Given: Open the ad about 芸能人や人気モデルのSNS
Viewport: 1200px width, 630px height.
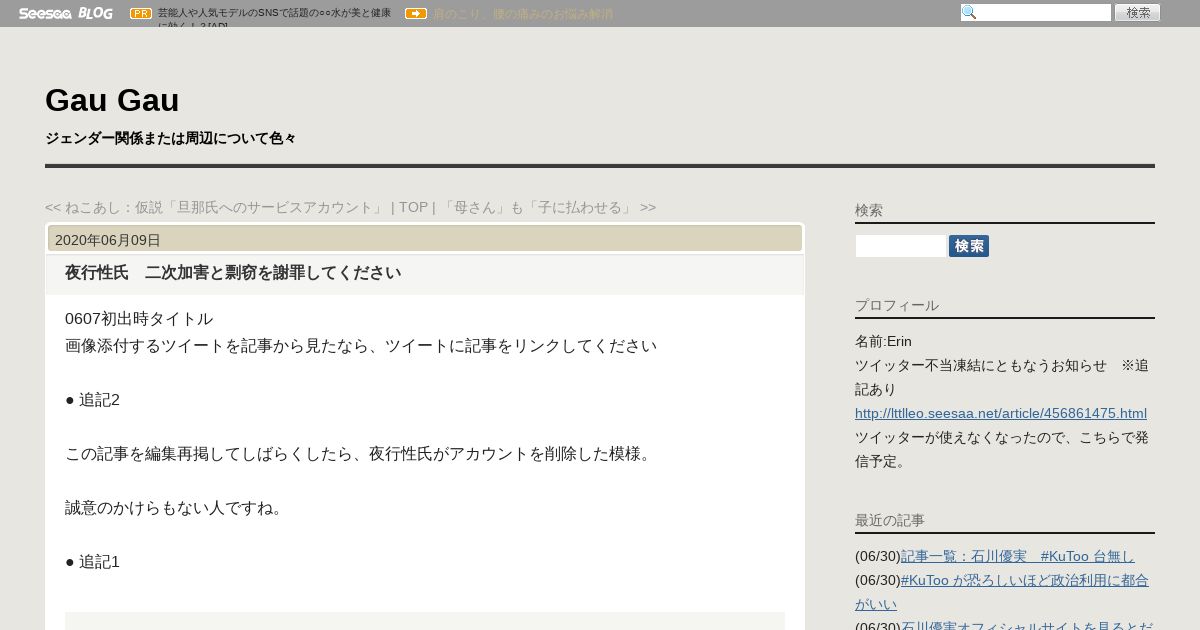Looking at the screenshot, I should click(x=275, y=17).
